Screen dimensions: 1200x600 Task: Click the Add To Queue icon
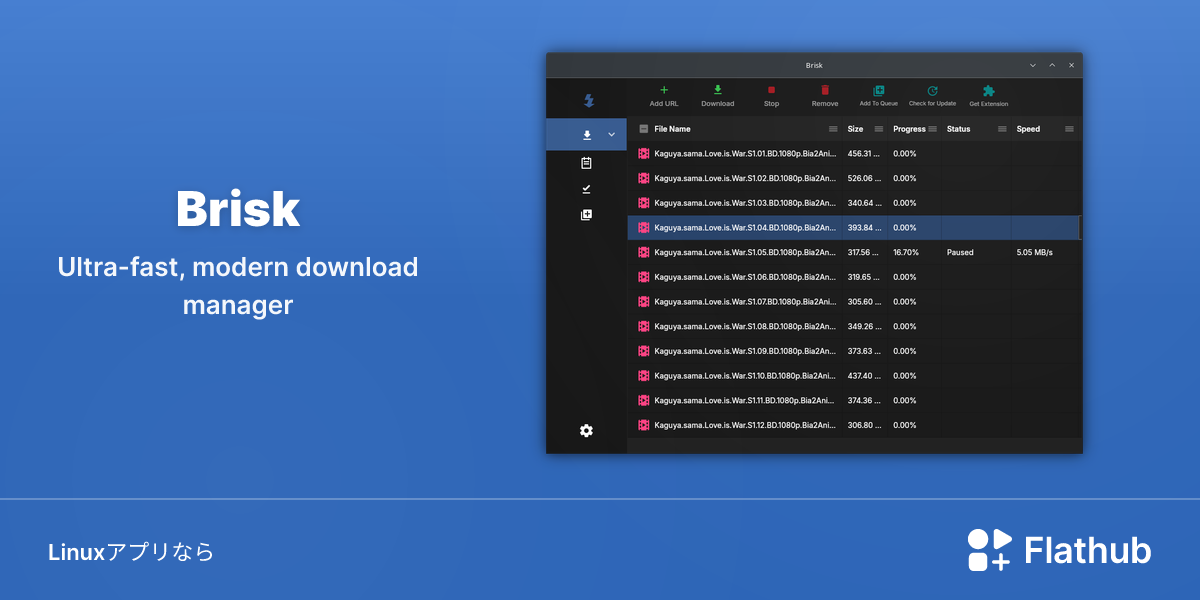[879, 90]
